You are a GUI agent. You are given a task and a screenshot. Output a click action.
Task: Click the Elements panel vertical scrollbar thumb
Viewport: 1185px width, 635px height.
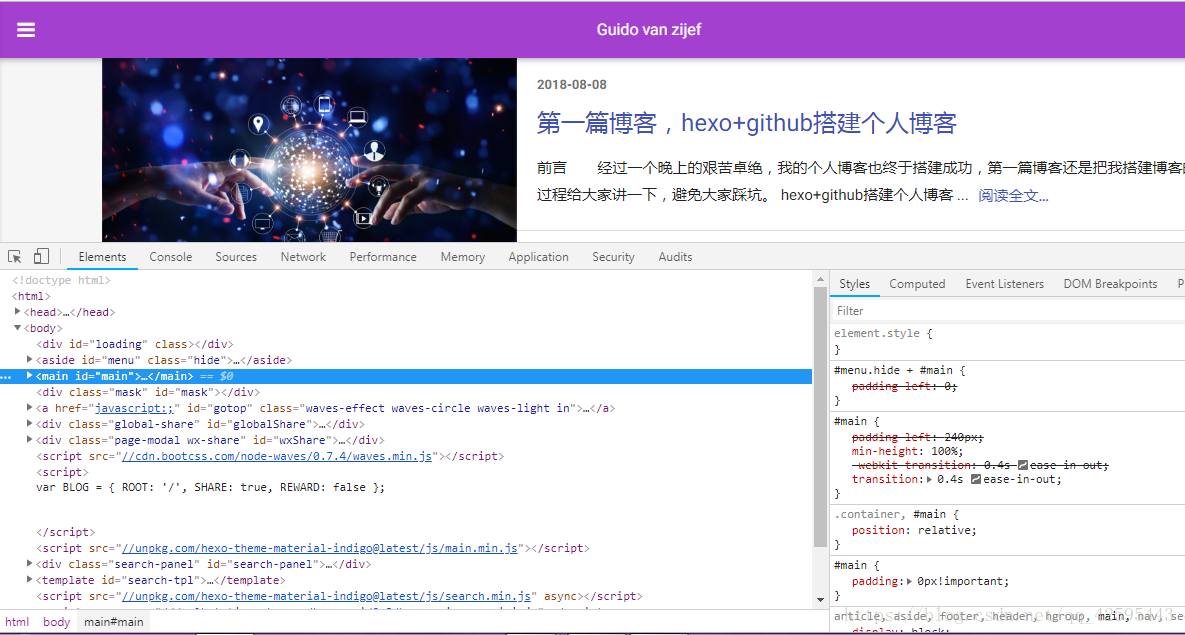click(821, 417)
